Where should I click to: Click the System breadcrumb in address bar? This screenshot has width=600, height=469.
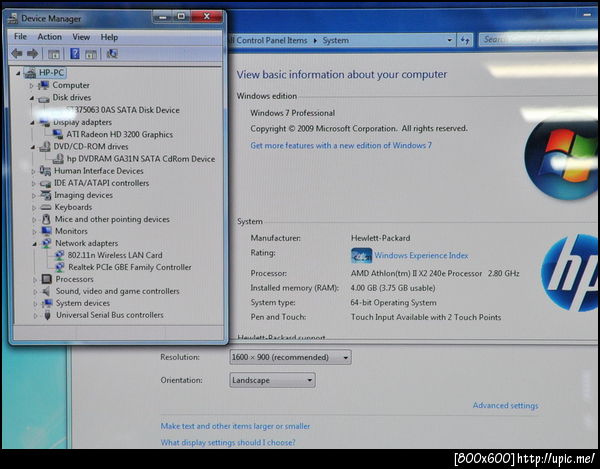point(336,40)
